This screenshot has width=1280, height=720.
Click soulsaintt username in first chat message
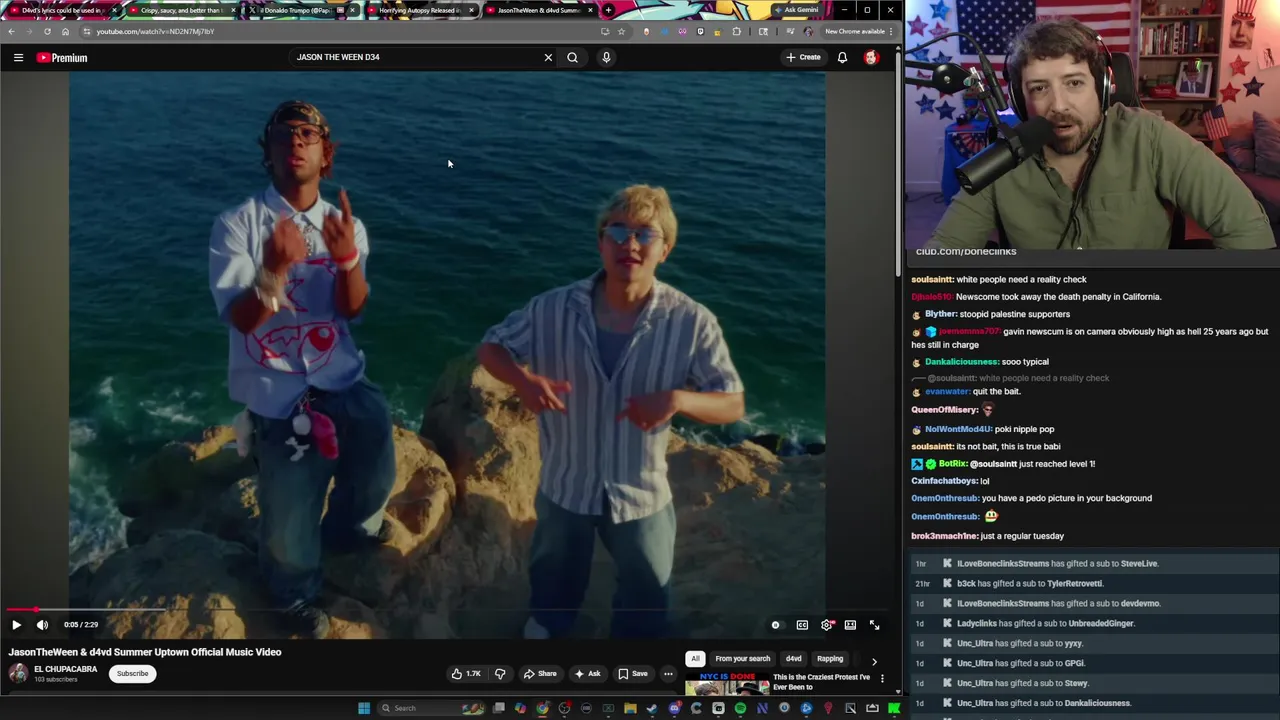click(x=932, y=280)
